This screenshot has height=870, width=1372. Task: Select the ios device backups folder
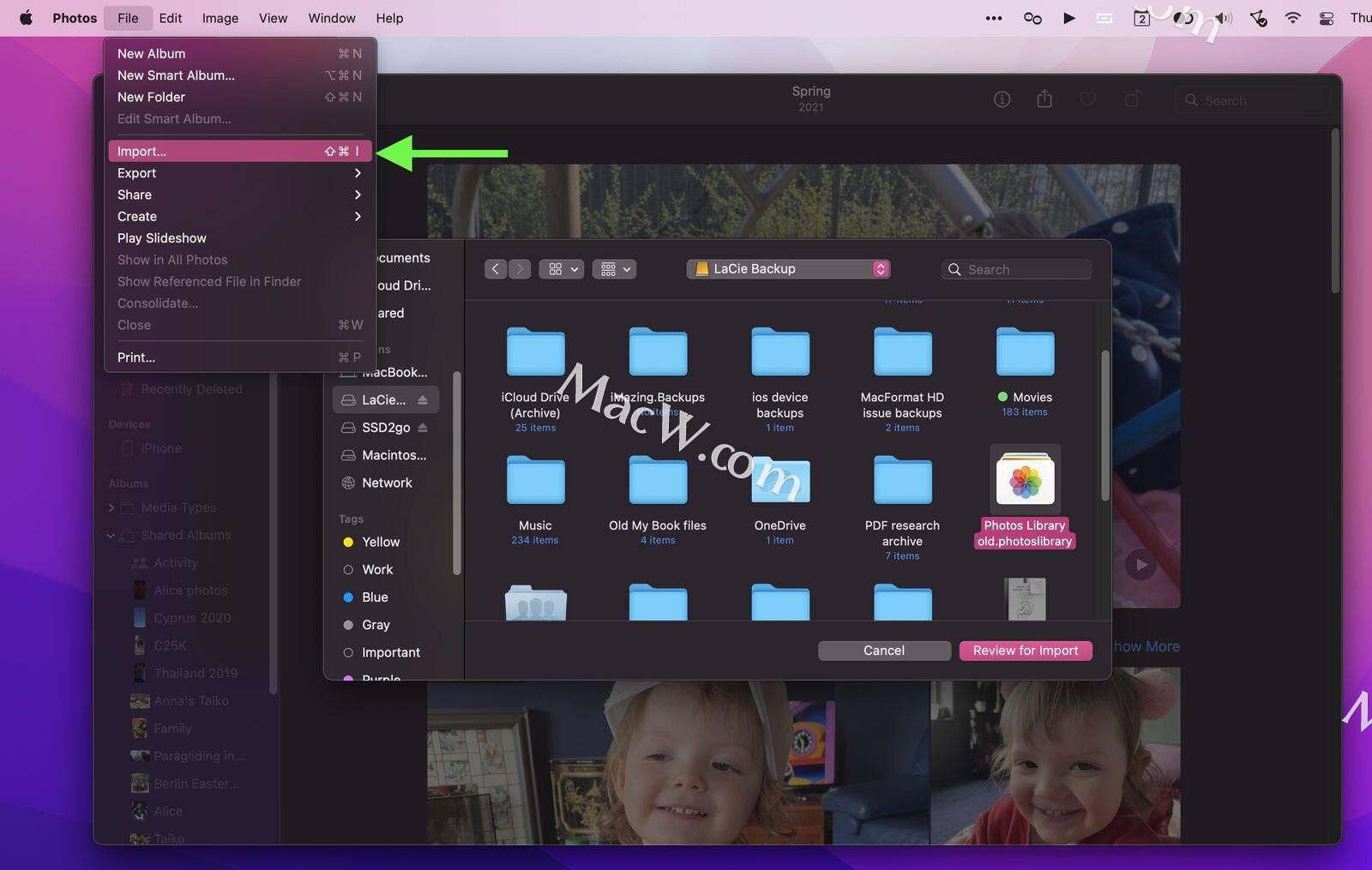779,379
